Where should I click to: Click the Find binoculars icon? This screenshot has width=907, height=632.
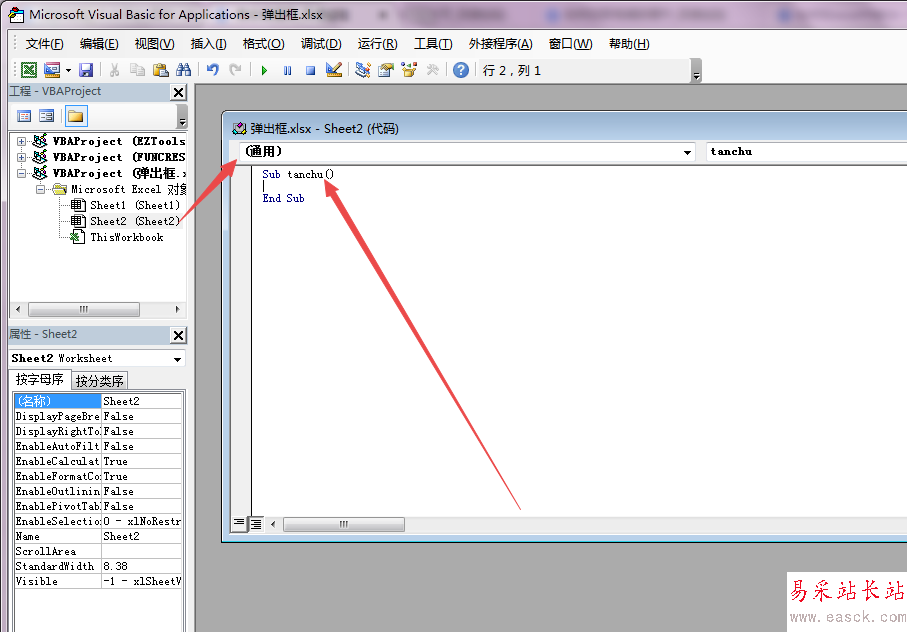pyautogui.click(x=183, y=70)
